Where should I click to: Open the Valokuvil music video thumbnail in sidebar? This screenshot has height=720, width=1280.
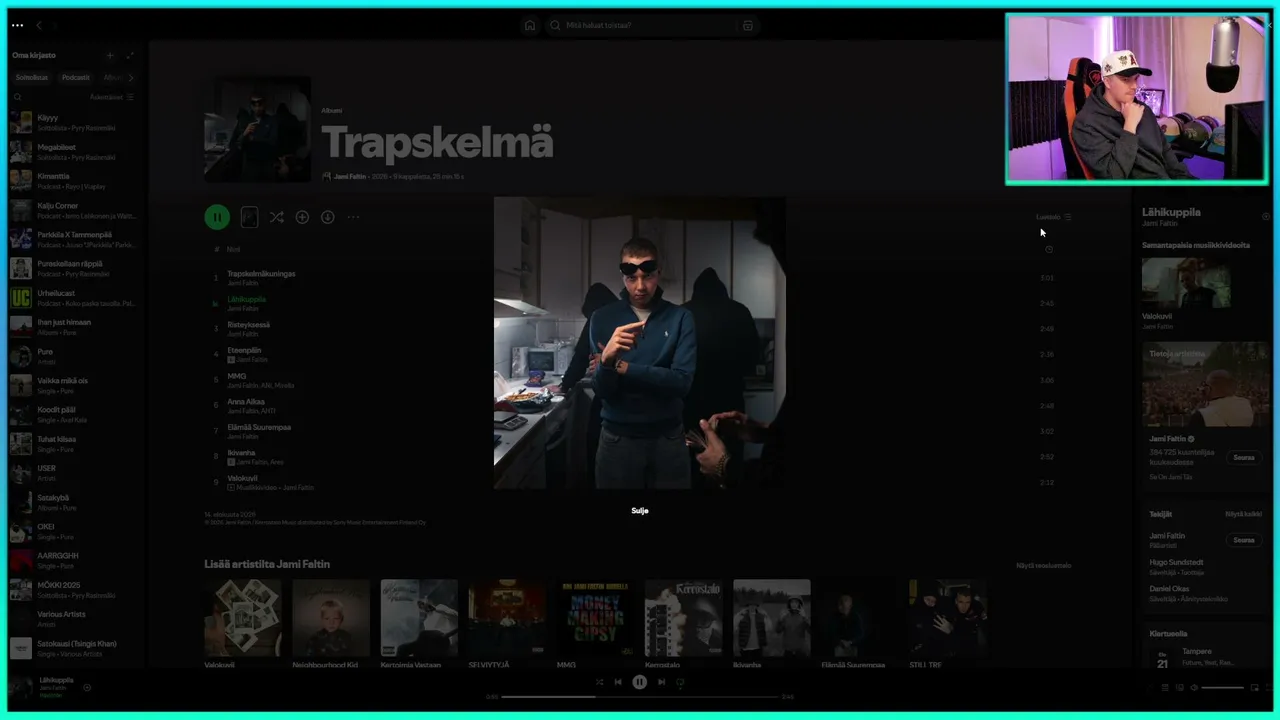click(1186, 283)
